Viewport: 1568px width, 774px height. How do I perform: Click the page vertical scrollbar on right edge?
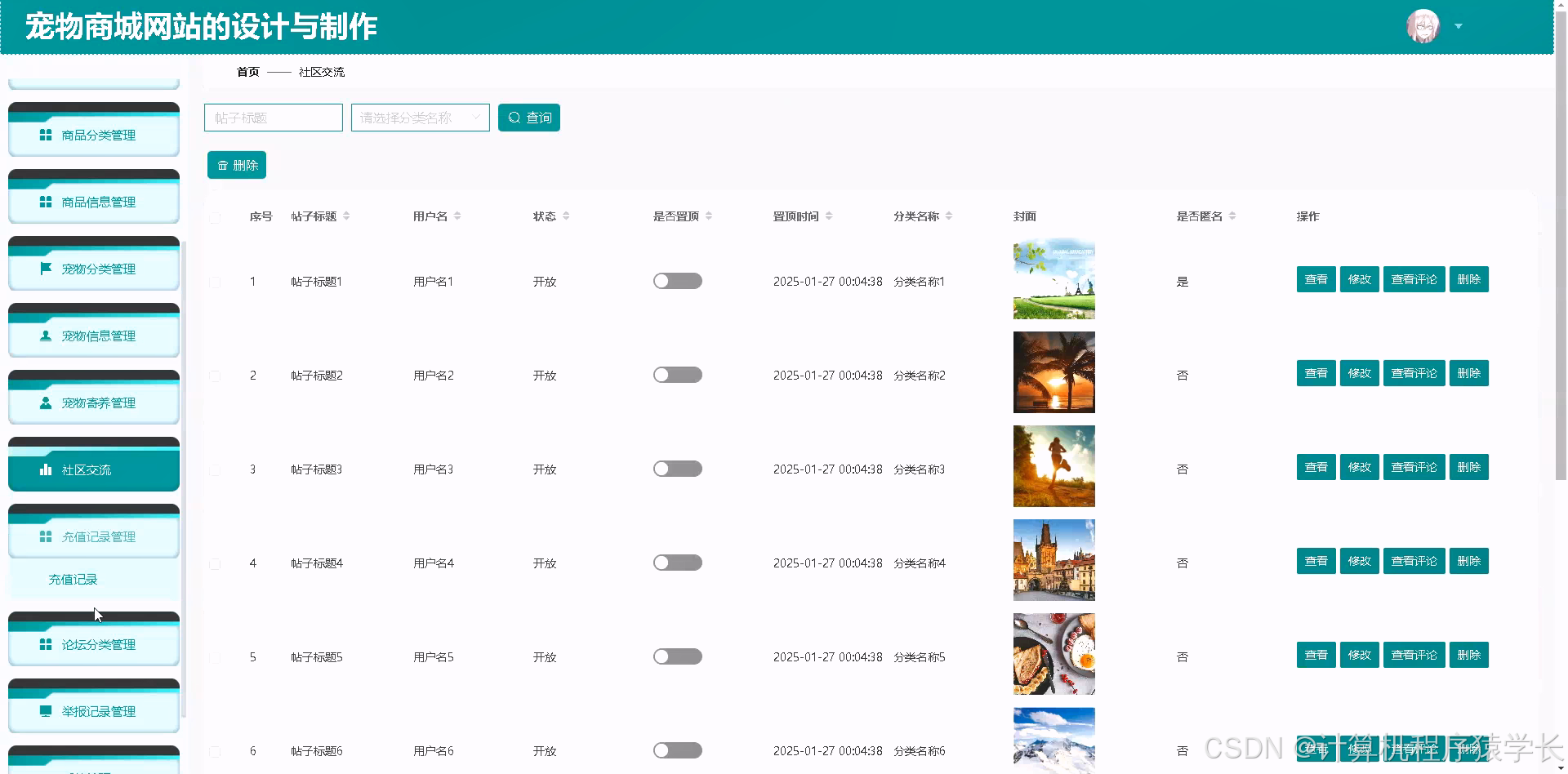tap(1561, 245)
